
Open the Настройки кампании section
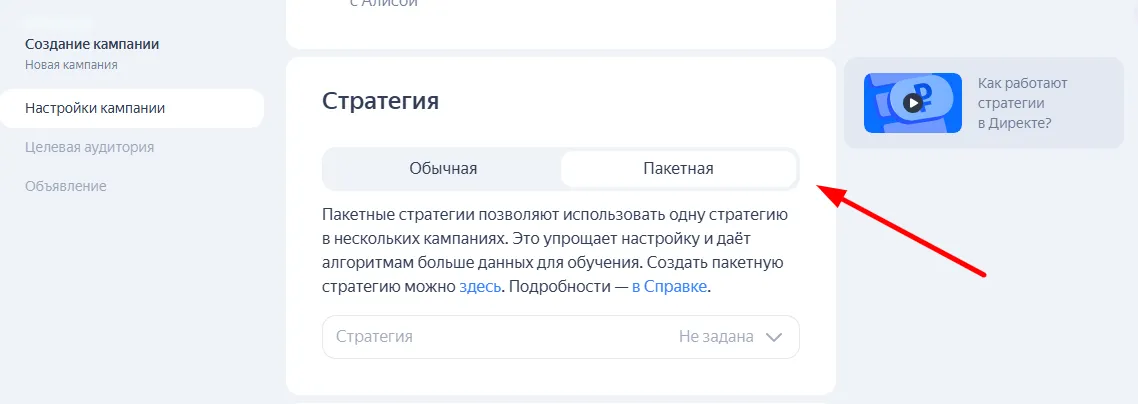tap(95, 108)
